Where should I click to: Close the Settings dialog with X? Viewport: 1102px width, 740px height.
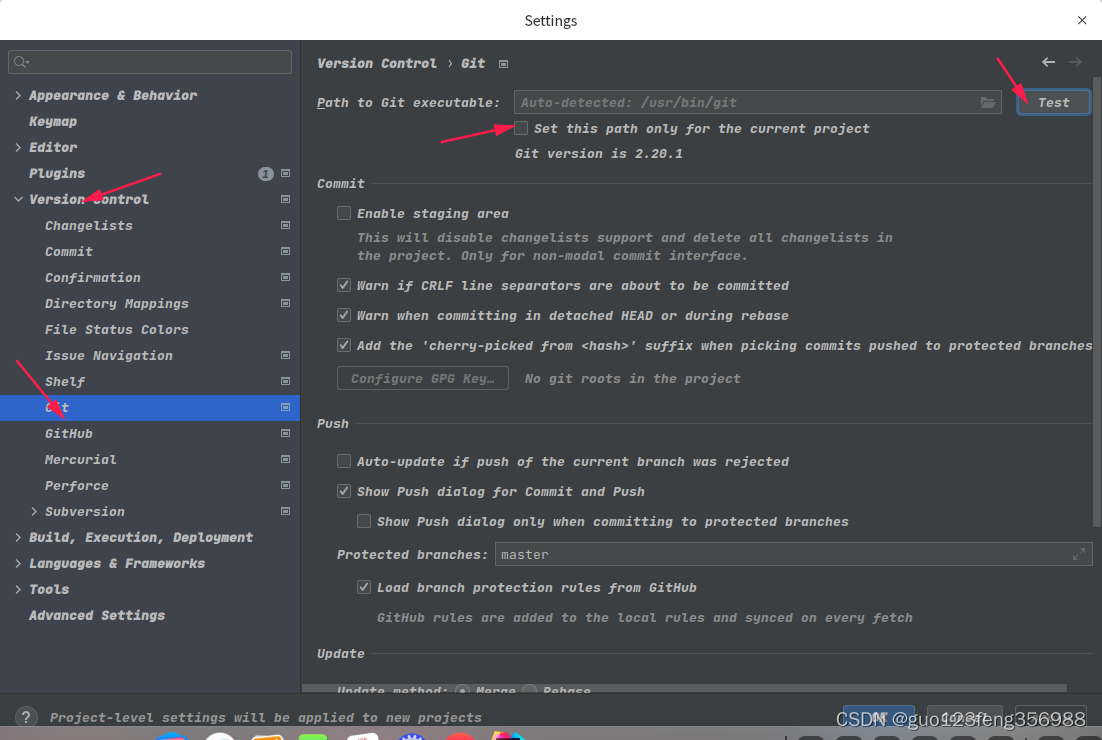pos(1082,20)
